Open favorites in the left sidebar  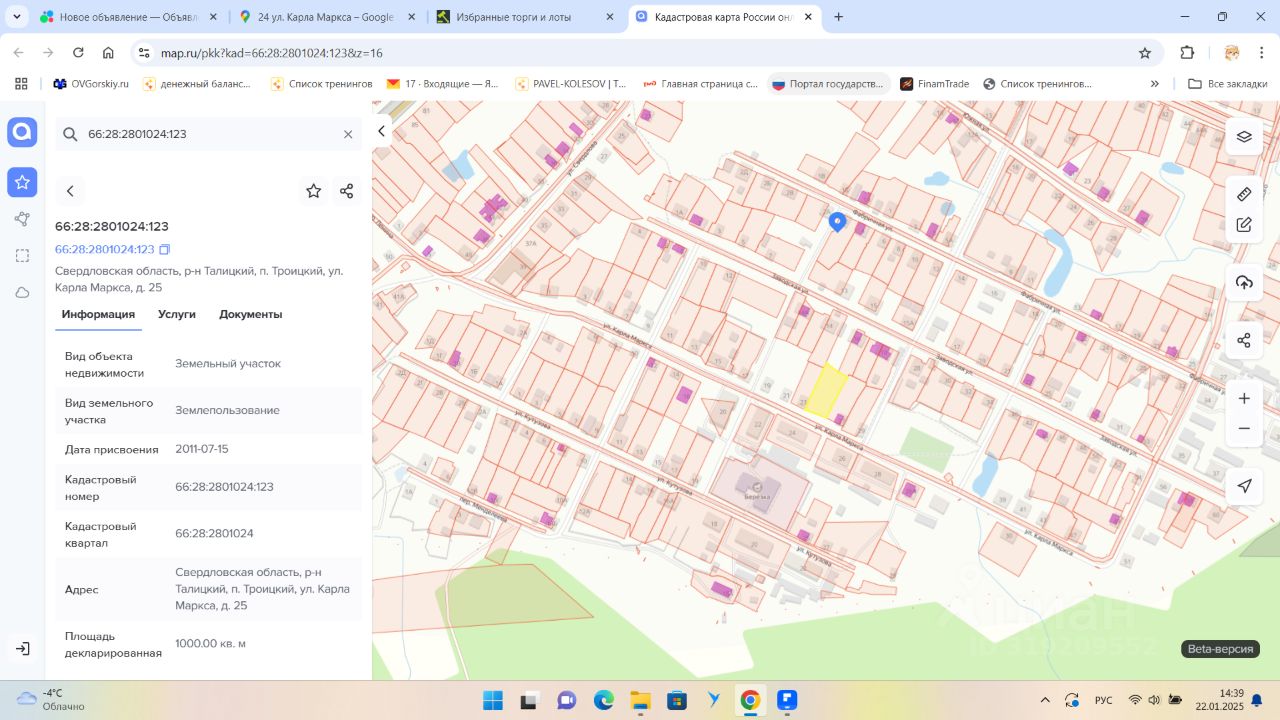coord(22,182)
